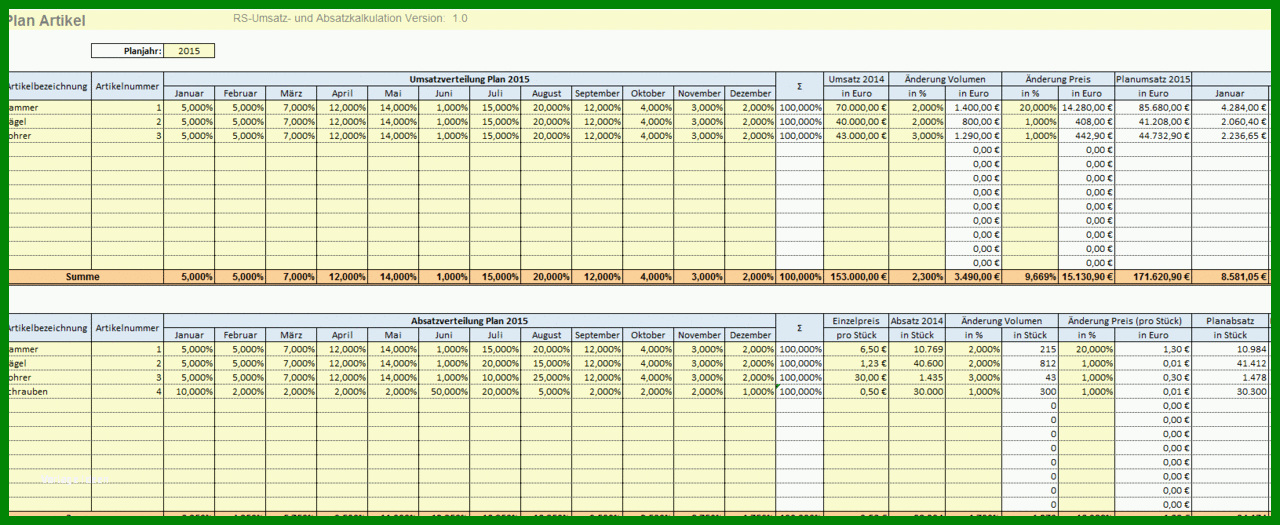The width and height of the screenshot is (1280, 525).
Task: Select the 'in Stück' change value 300
Action: pos(1030,391)
